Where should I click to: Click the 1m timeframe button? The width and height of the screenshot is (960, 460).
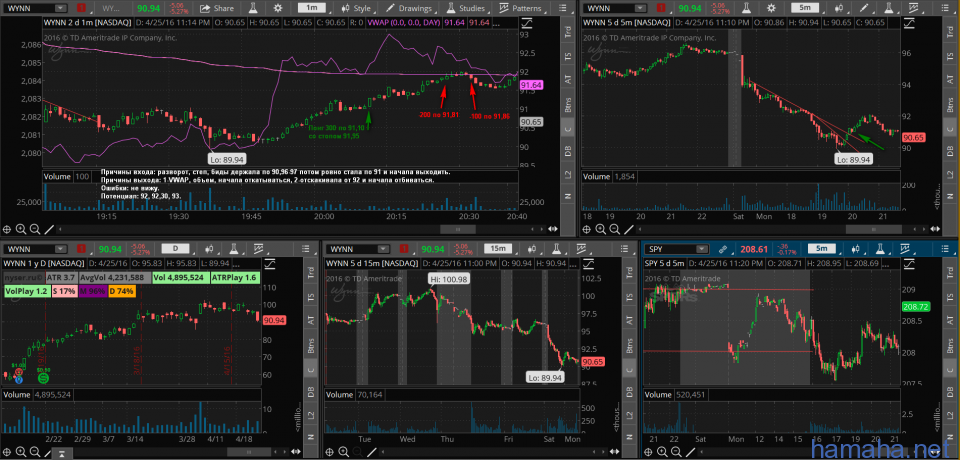(x=312, y=8)
